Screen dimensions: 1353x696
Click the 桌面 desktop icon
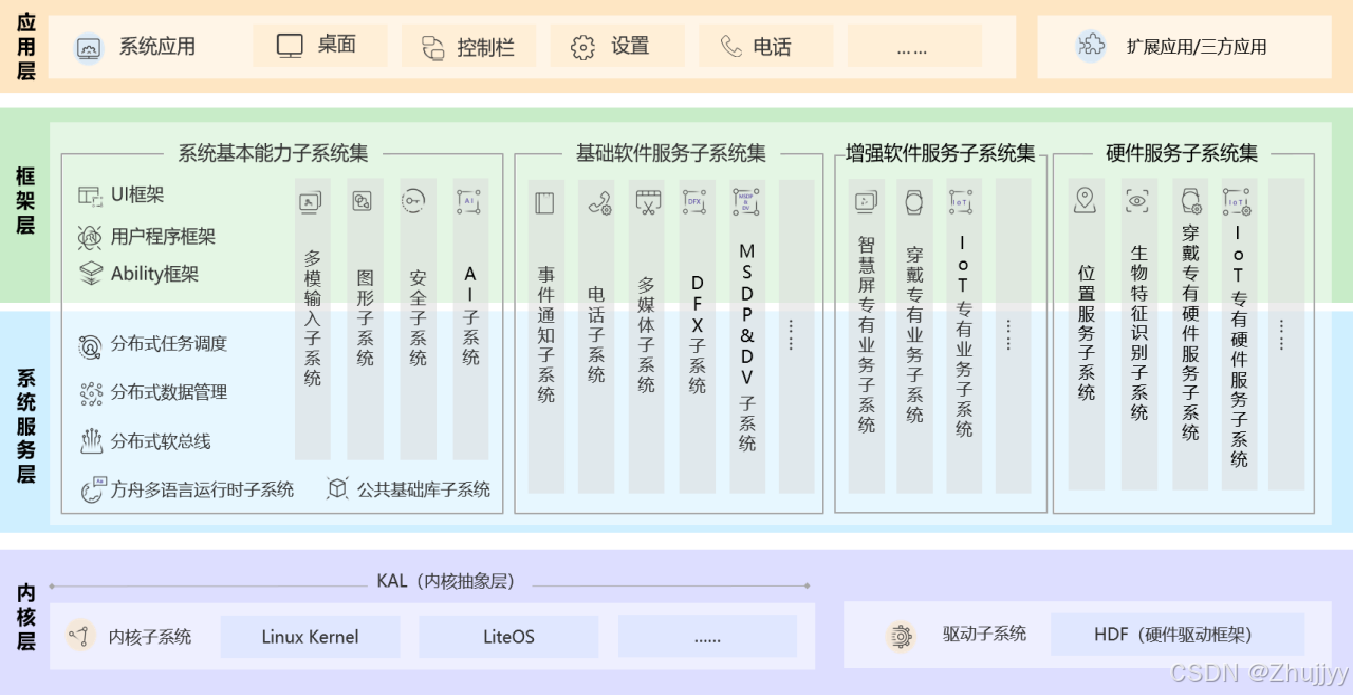coord(288,45)
